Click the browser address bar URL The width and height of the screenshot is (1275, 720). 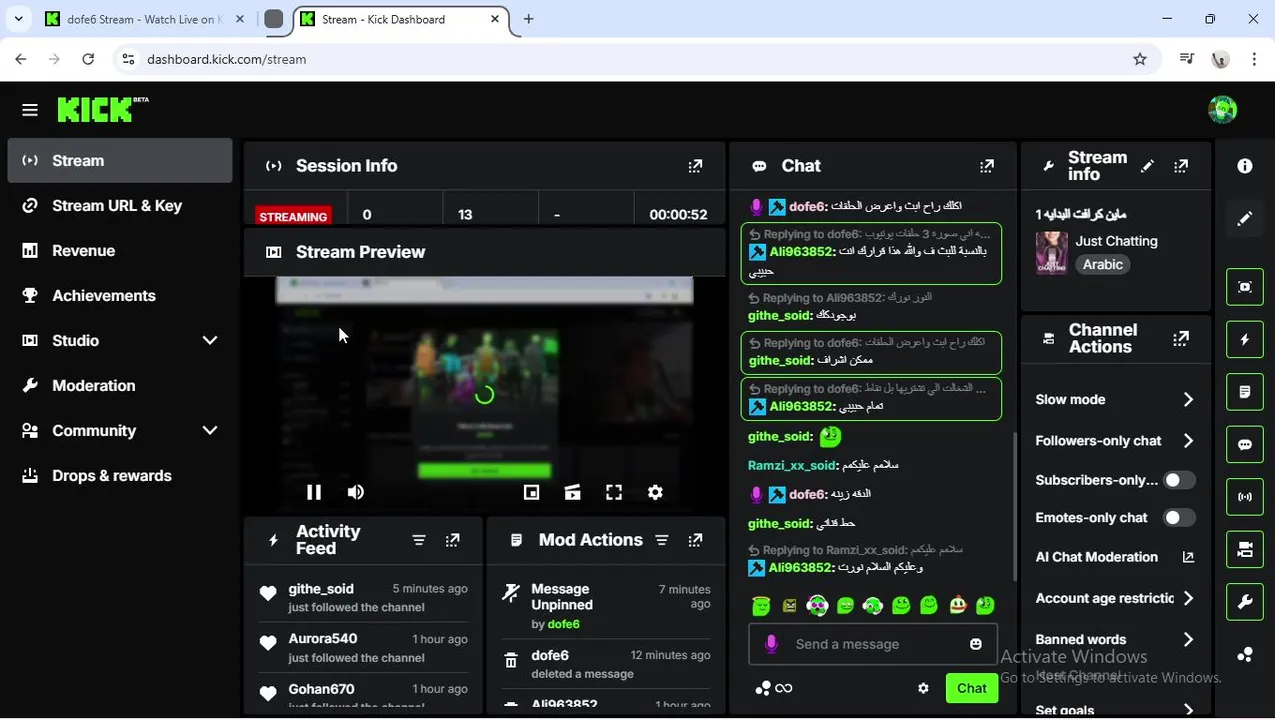[226, 59]
